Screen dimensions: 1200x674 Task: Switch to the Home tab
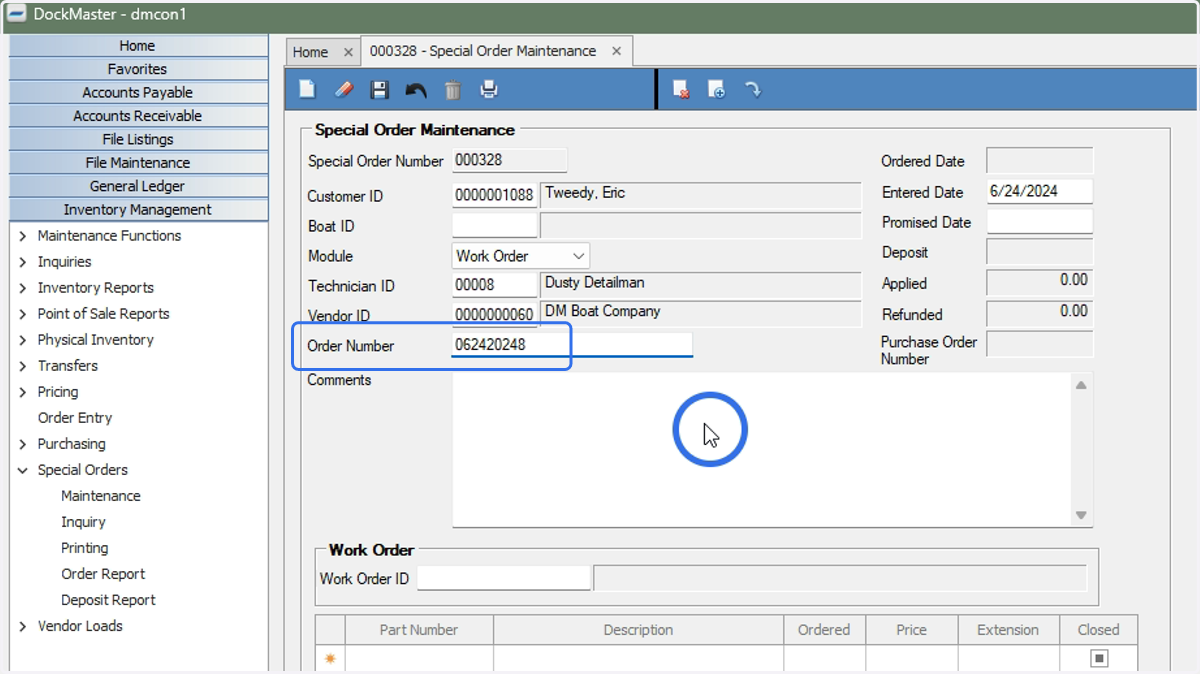tap(311, 52)
